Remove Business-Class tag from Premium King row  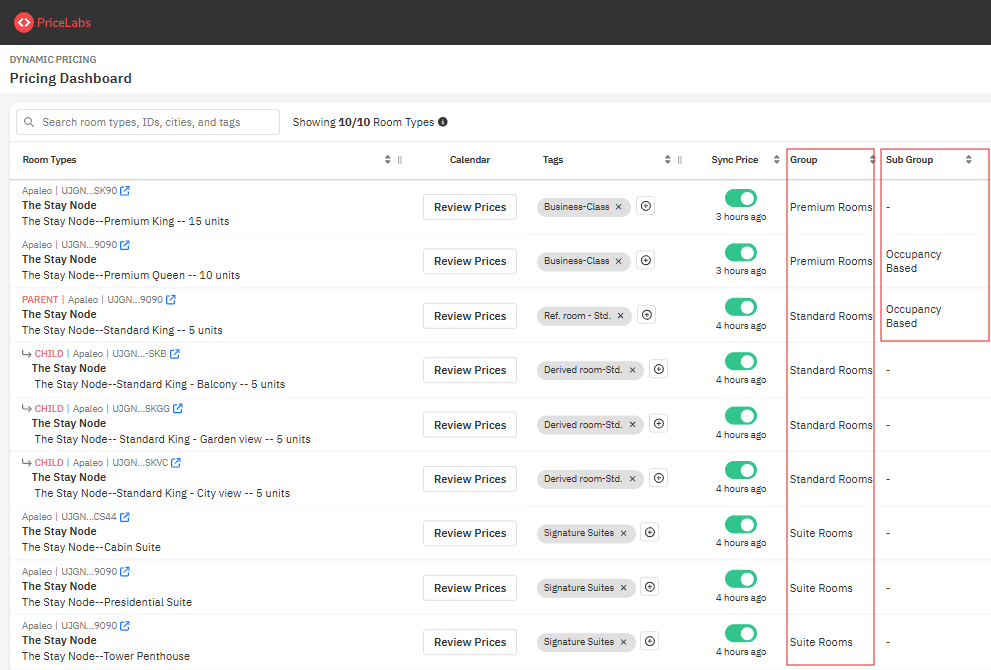619,207
